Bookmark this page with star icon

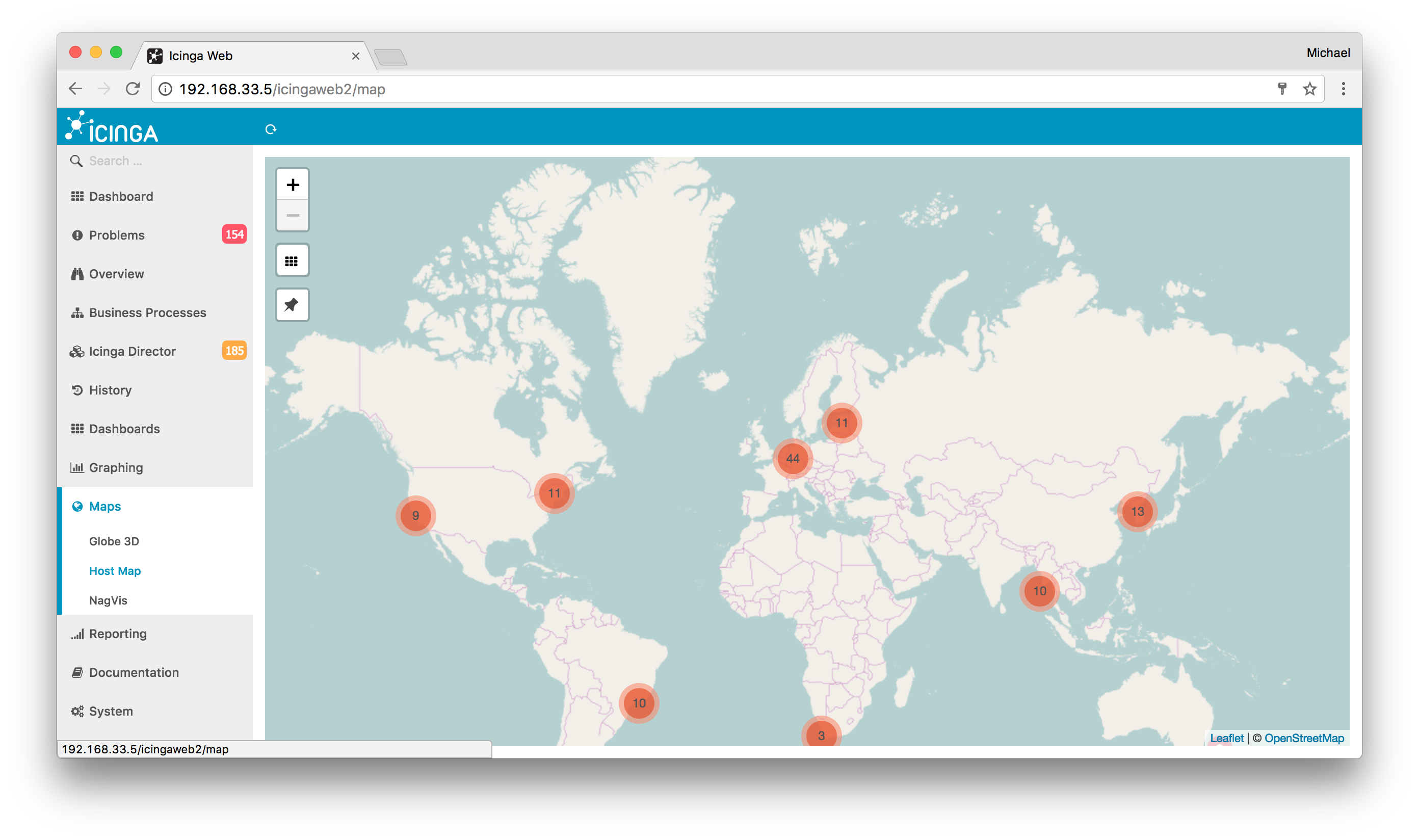pyautogui.click(x=1309, y=89)
